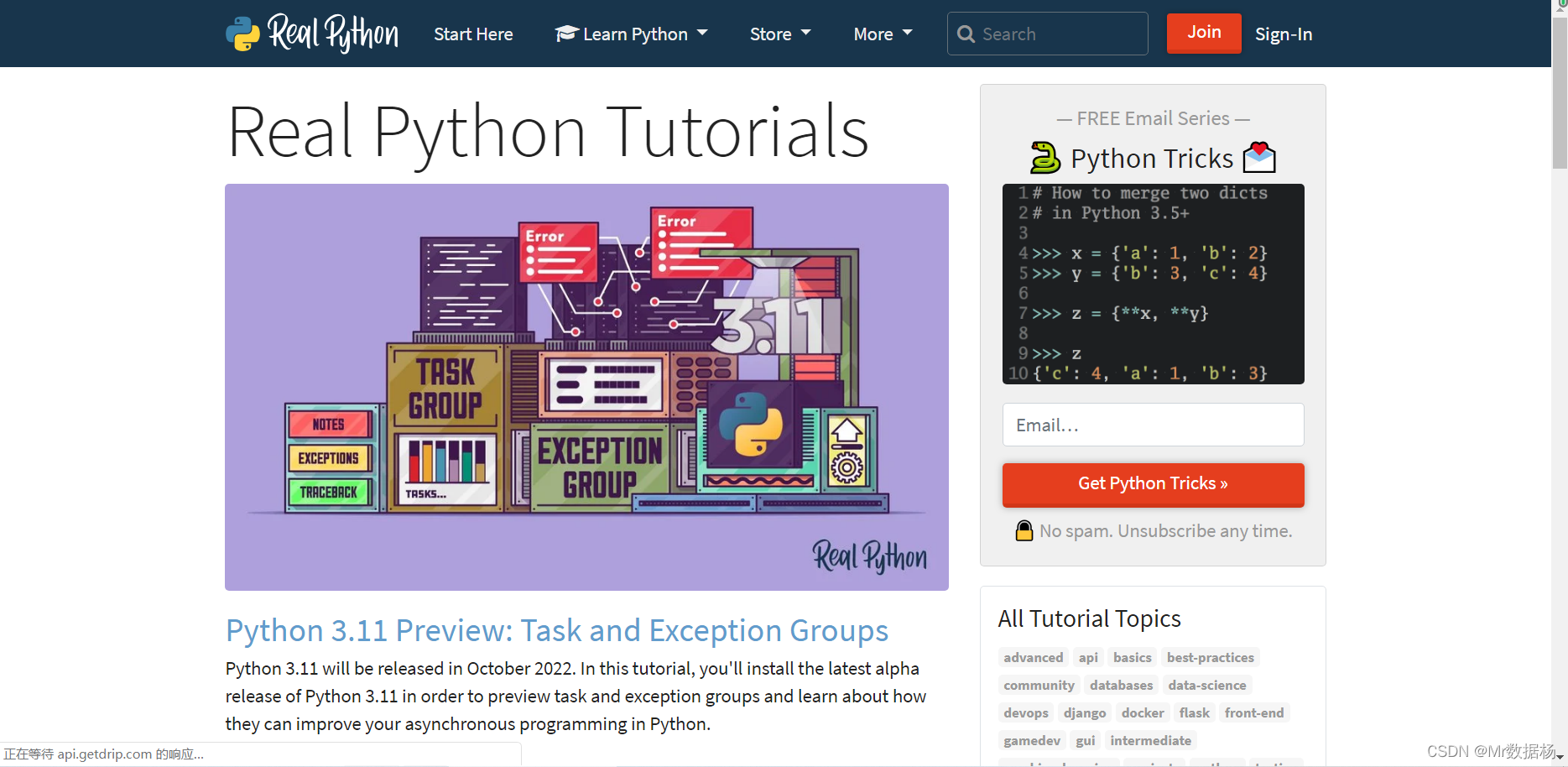Viewport: 1568px width, 767px height.
Task: Click the Python Tricks title text
Action: coord(1152,159)
